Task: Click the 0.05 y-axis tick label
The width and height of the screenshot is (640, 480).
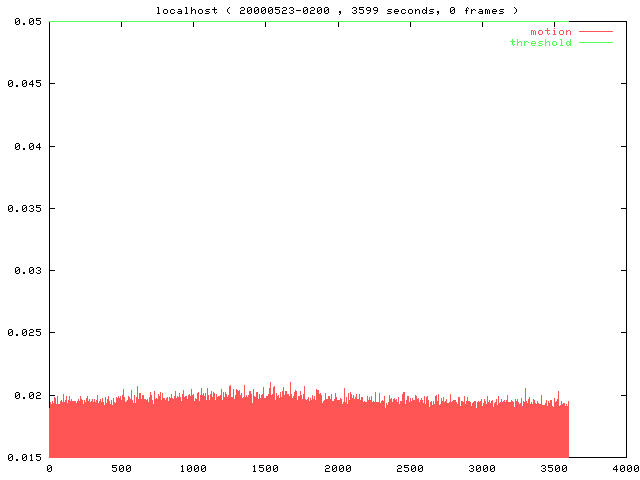Action: (20, 22)
